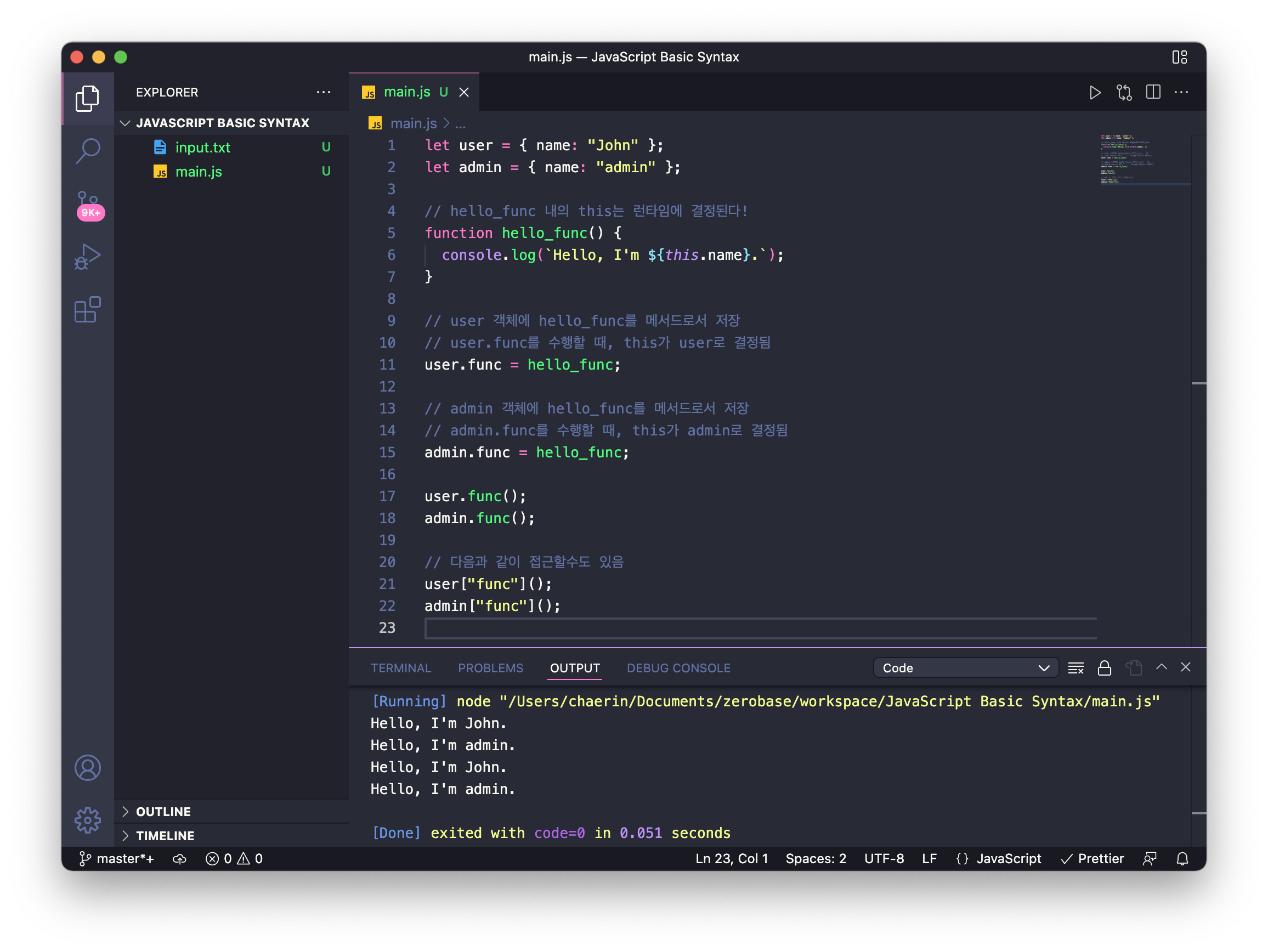
Task: Switch to the TERMINAL tab
Action: click(x=401, y=668)
